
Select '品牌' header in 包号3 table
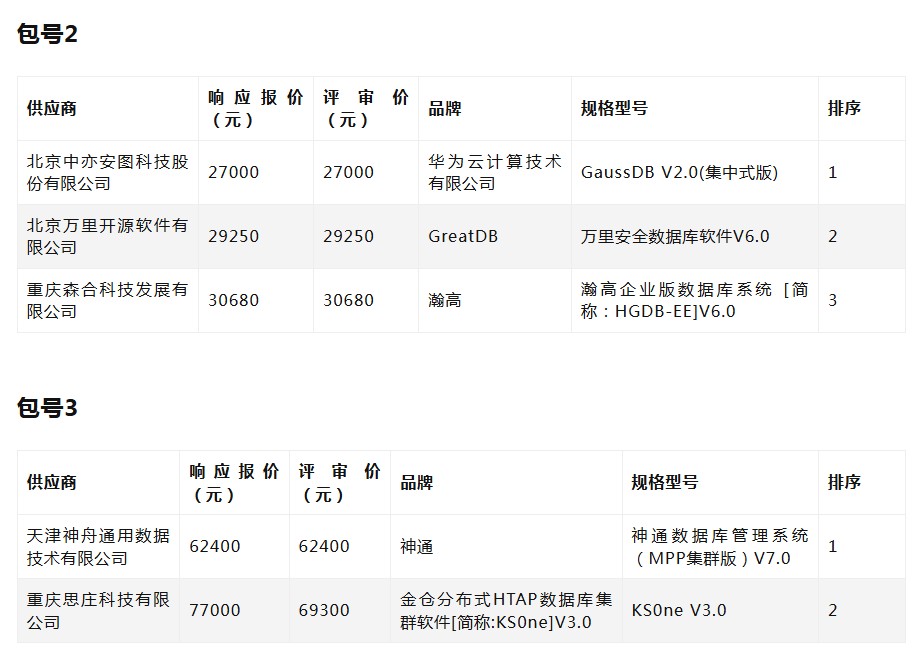point(417,482)
